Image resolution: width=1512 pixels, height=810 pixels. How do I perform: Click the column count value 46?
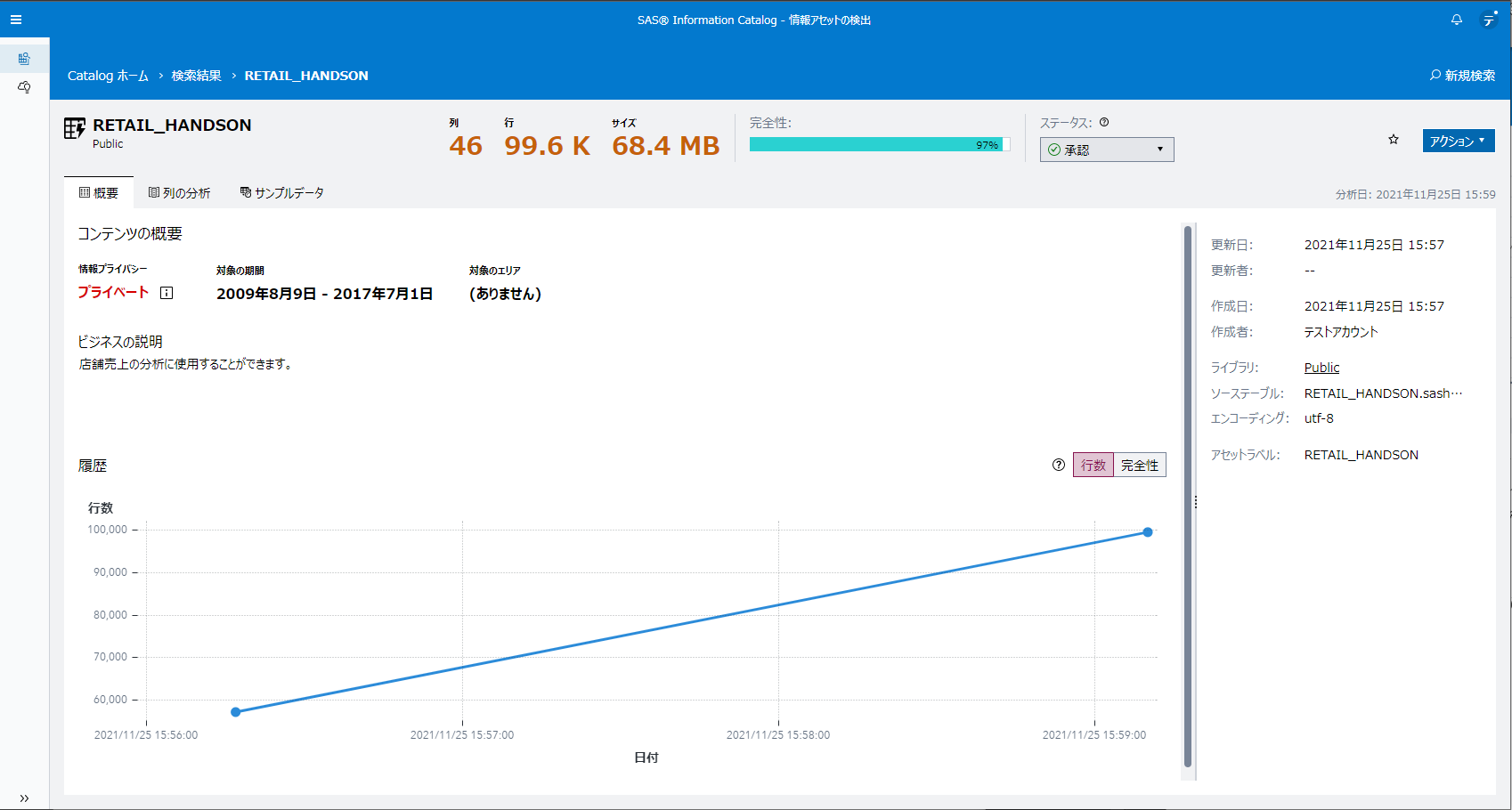[x=466, y=146]
